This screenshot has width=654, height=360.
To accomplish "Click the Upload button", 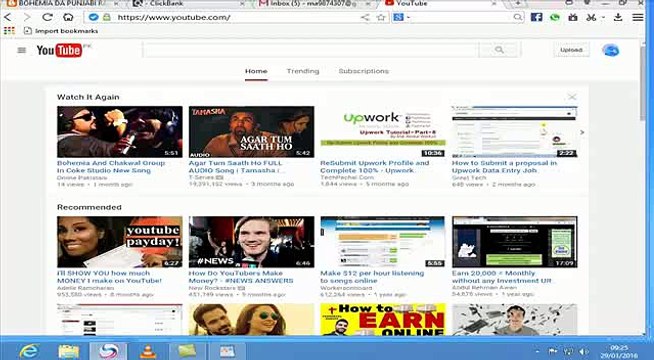I will point(571,50).
